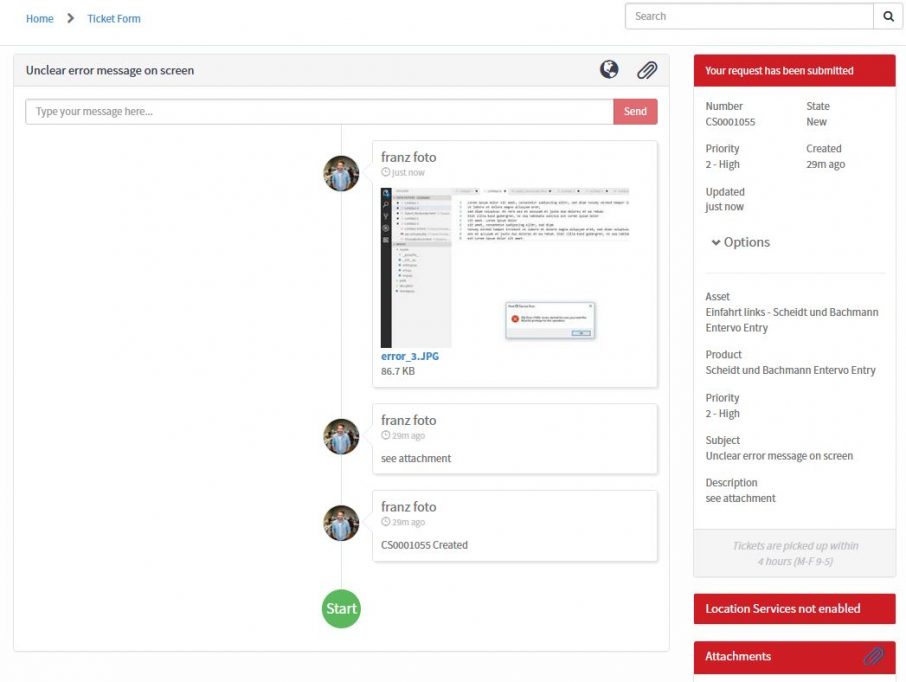Open the Ticket Form breadcrumb link

tap(114, 18)
